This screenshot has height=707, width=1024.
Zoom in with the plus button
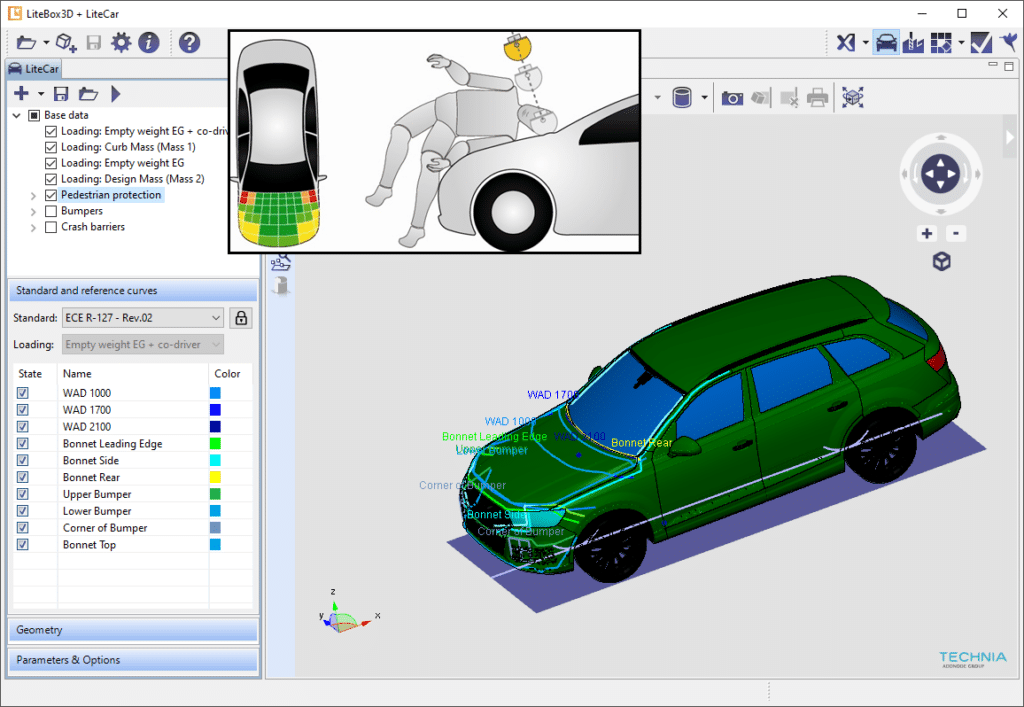click(927, 234)
